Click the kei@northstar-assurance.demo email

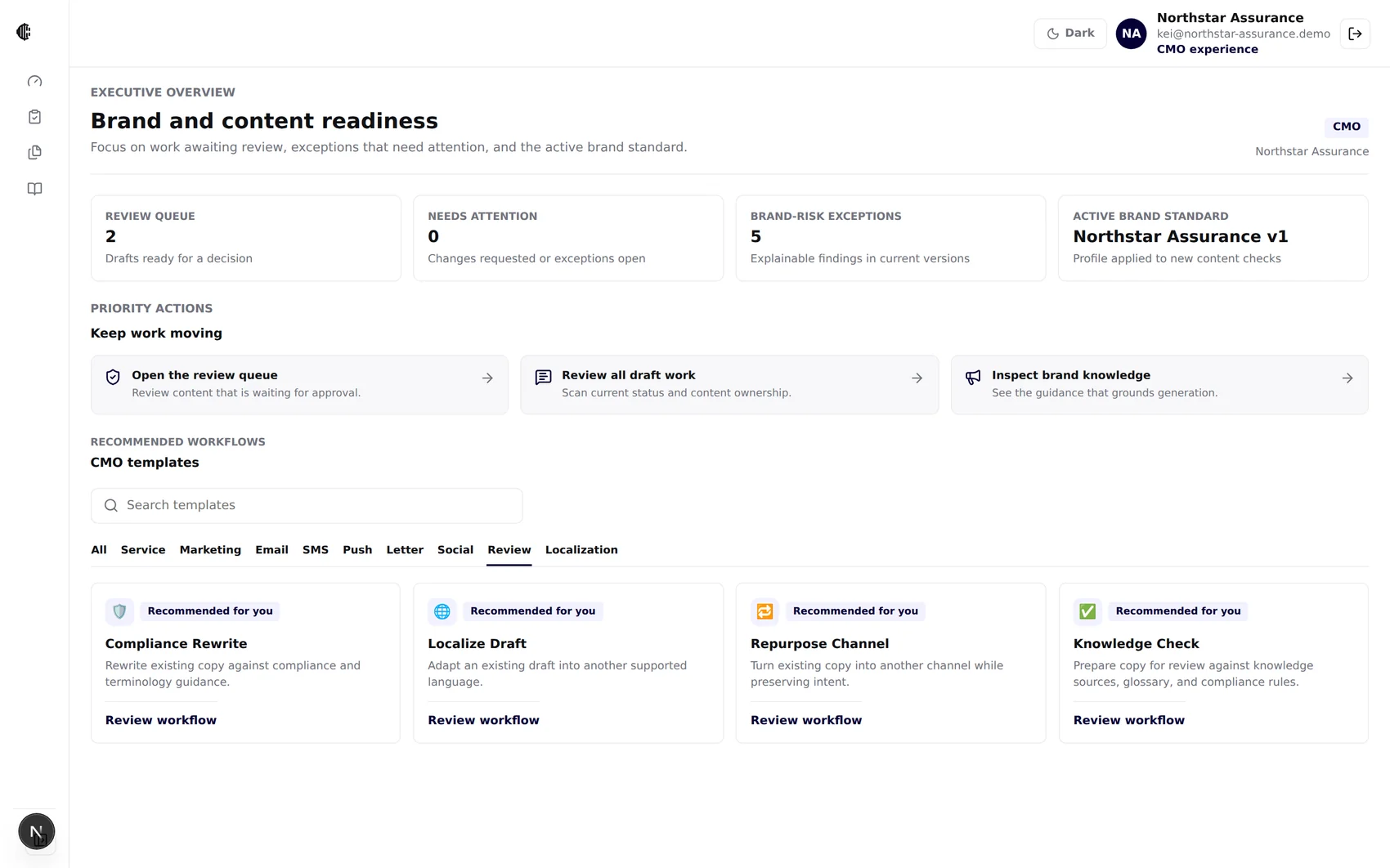(1243, 34)
